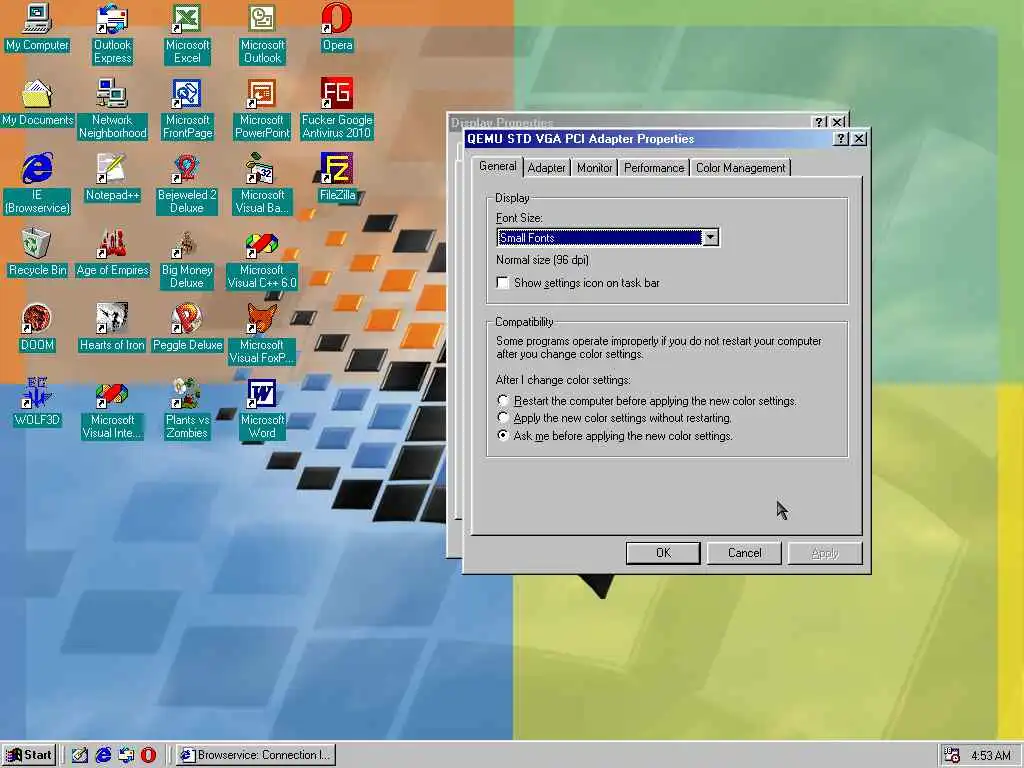Open Fucker Google Antivirus 2010 icon
This screenshot has width=1024, height=768.
coord(337,109)
